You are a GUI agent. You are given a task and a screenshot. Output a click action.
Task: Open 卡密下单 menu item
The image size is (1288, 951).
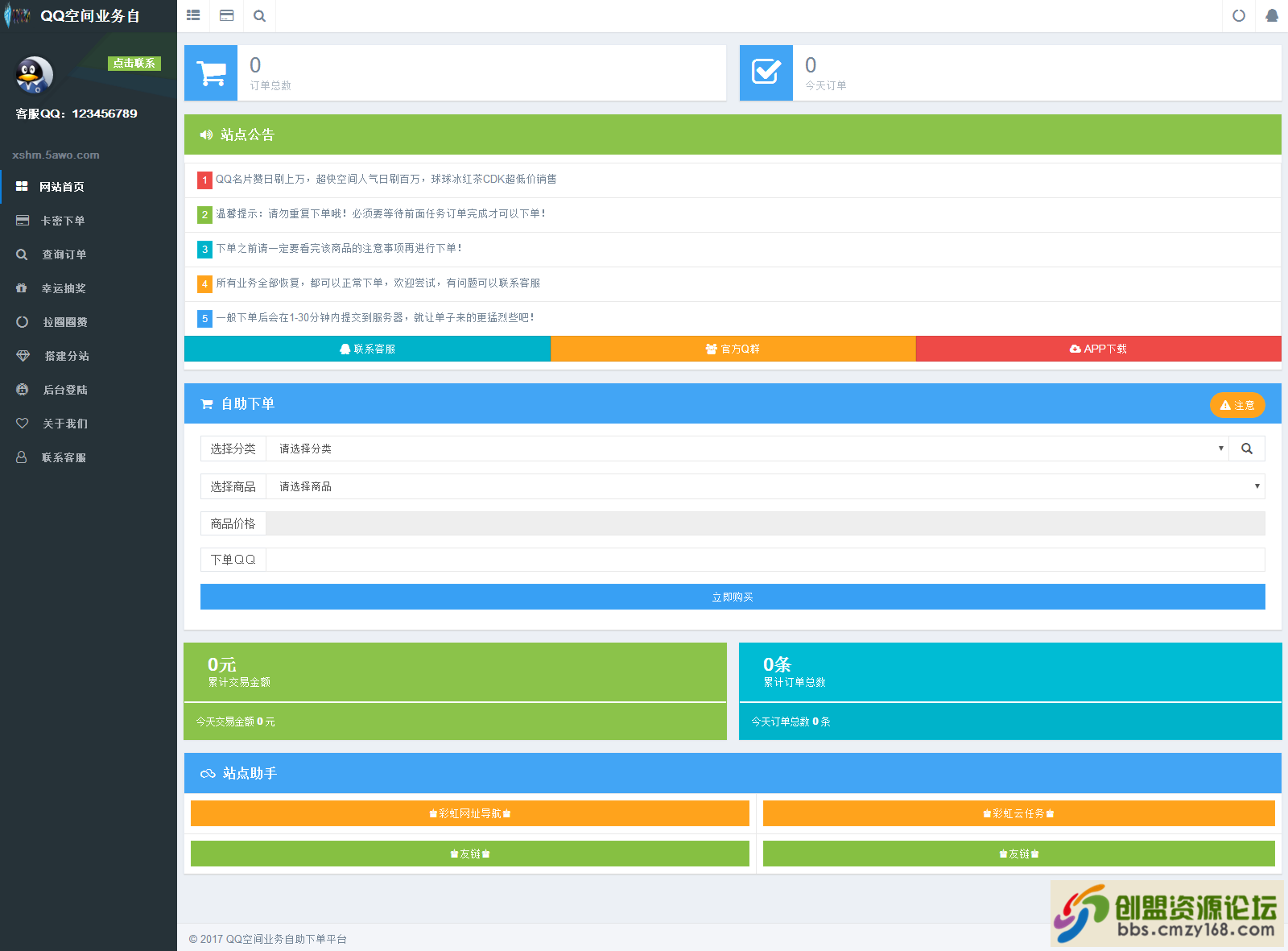pyautogui.click(x=89, y=221)
